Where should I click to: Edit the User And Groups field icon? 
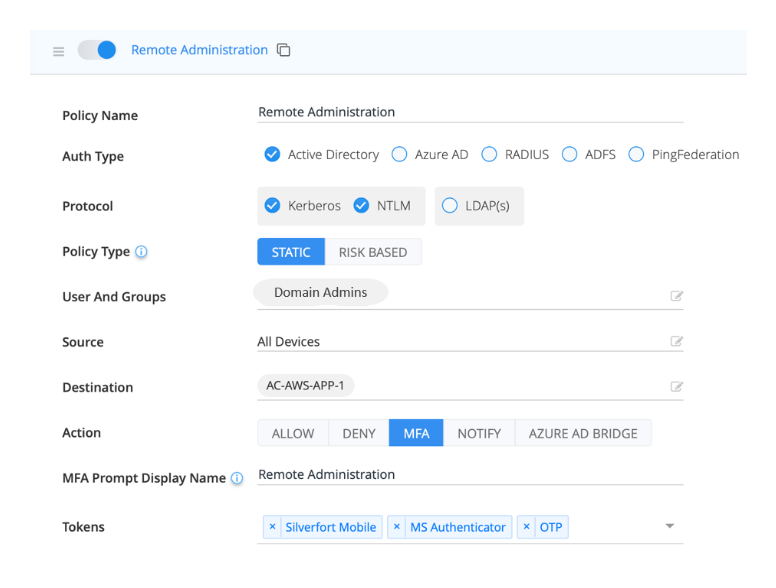point(677,296)
